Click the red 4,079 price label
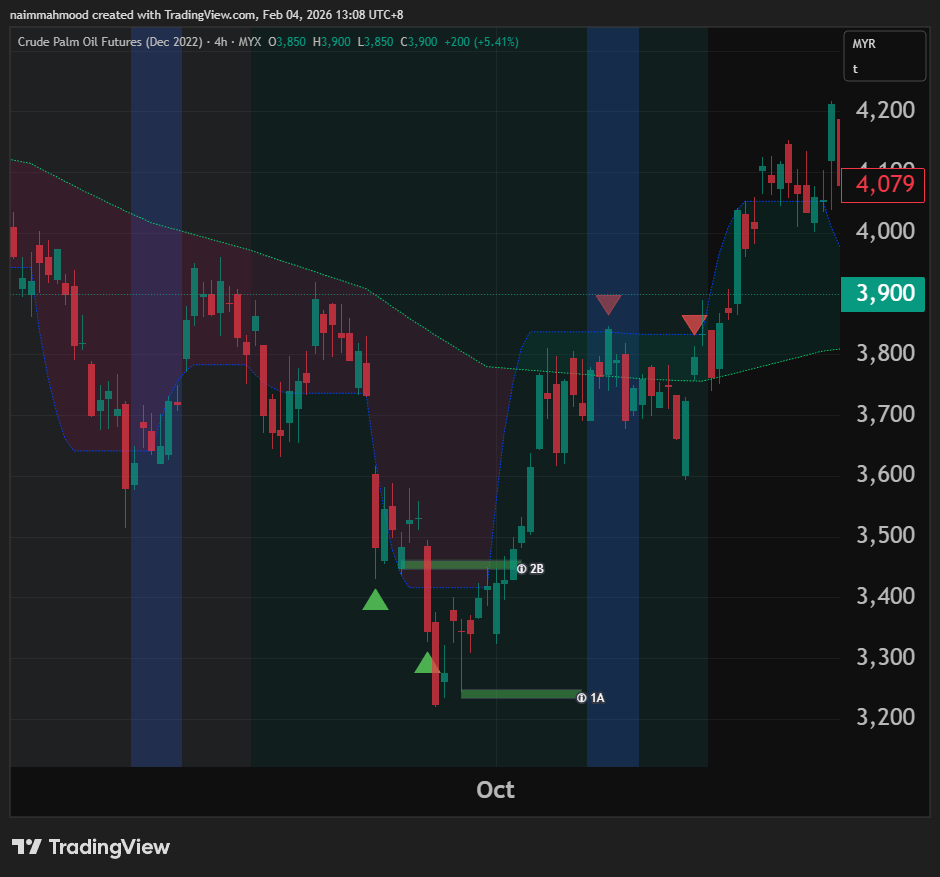940x877 pixels. (885, 184)
